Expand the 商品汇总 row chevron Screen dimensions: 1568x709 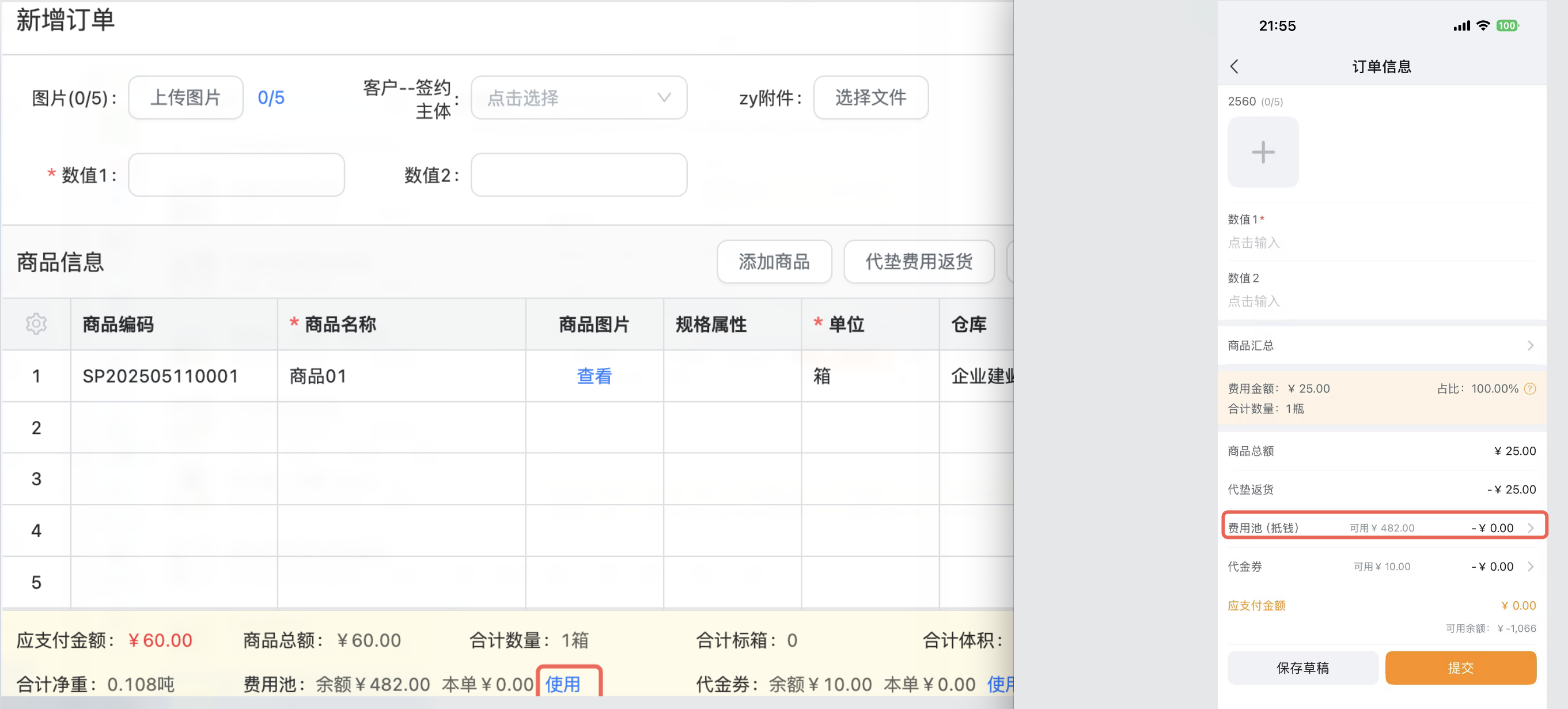[x=1530, y=345]
